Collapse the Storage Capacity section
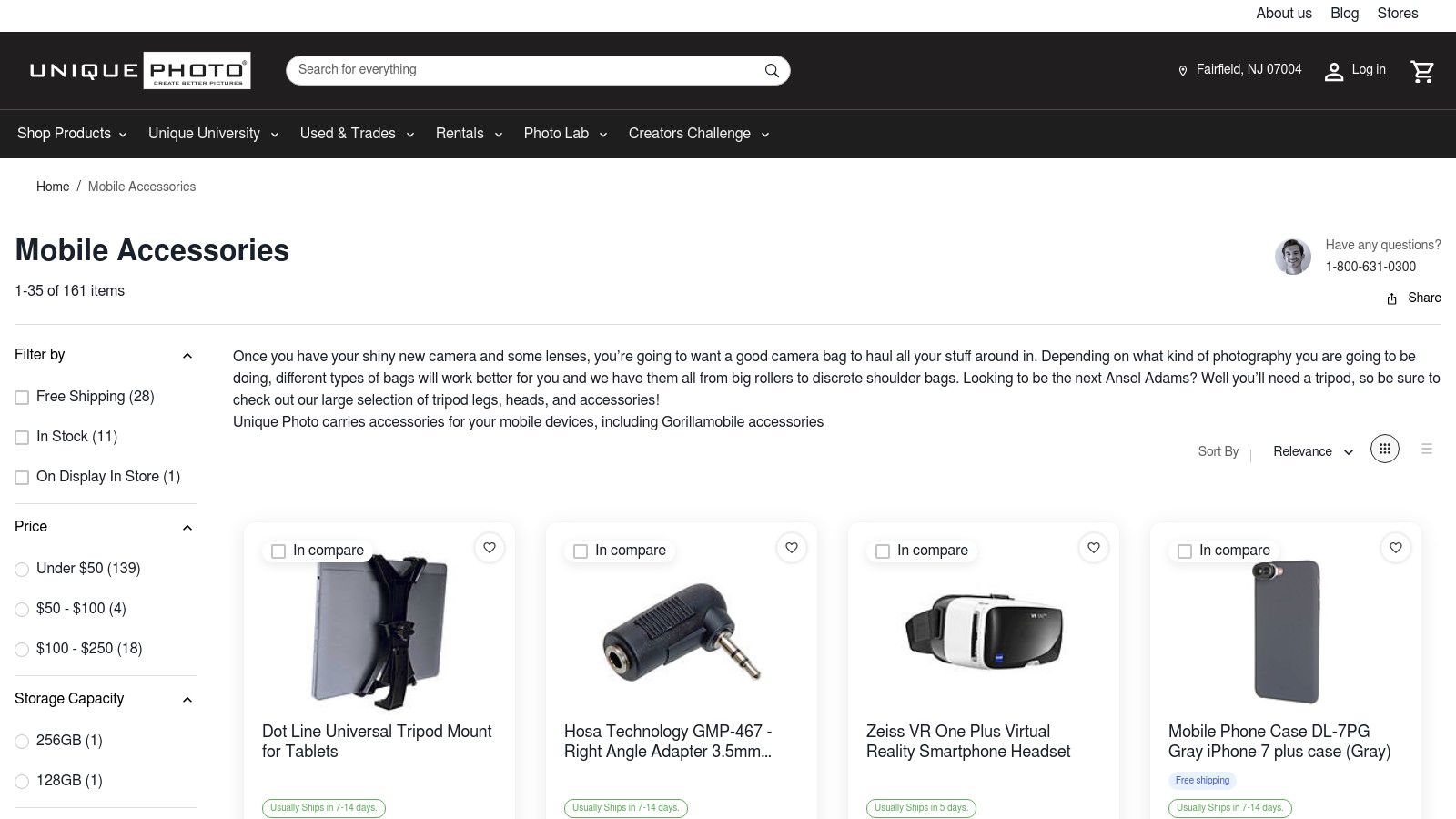Screen dimensions: 1456x819 (x=187, y=700)
